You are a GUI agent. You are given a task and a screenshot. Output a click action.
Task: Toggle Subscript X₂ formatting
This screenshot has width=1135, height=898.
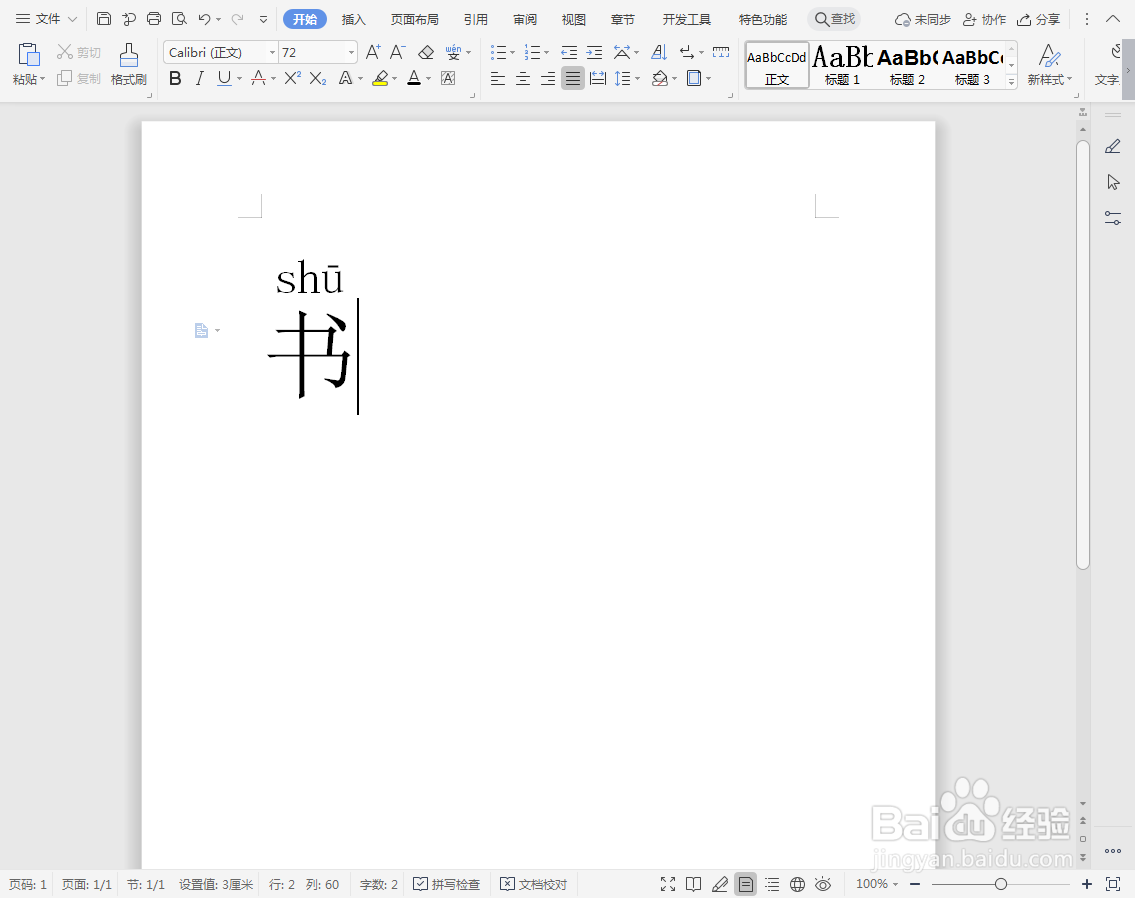318,78
